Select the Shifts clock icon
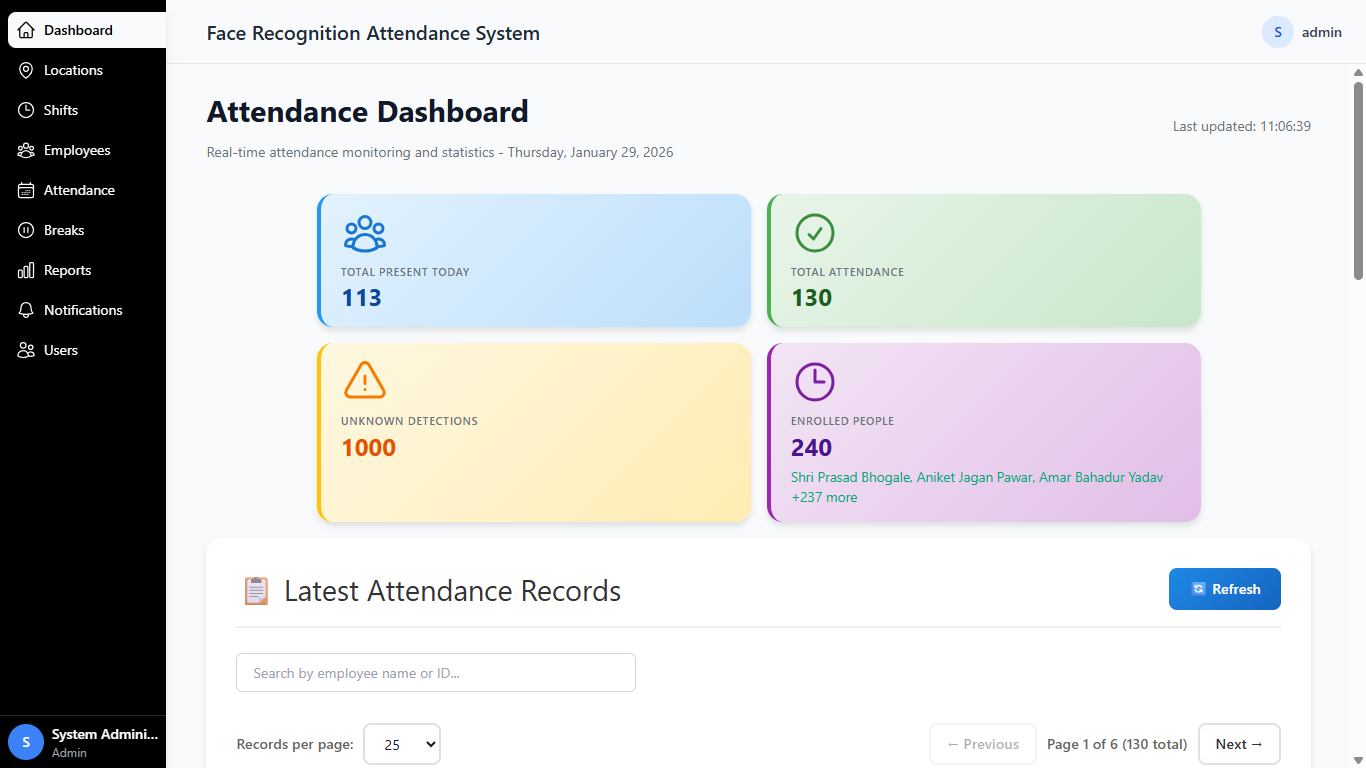This screenshot has width=1366, height=768. tap(25, 110)
